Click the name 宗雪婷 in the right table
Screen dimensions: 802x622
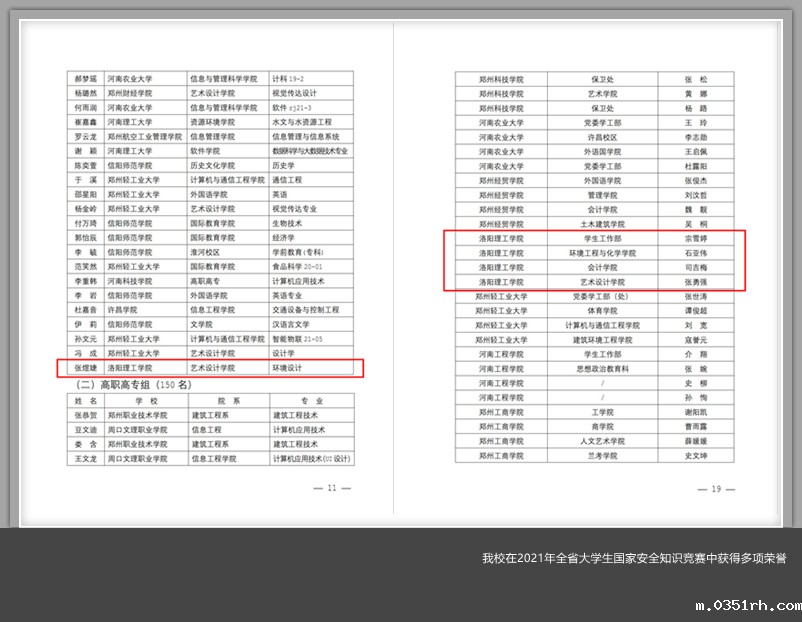(x=695, y=240)
